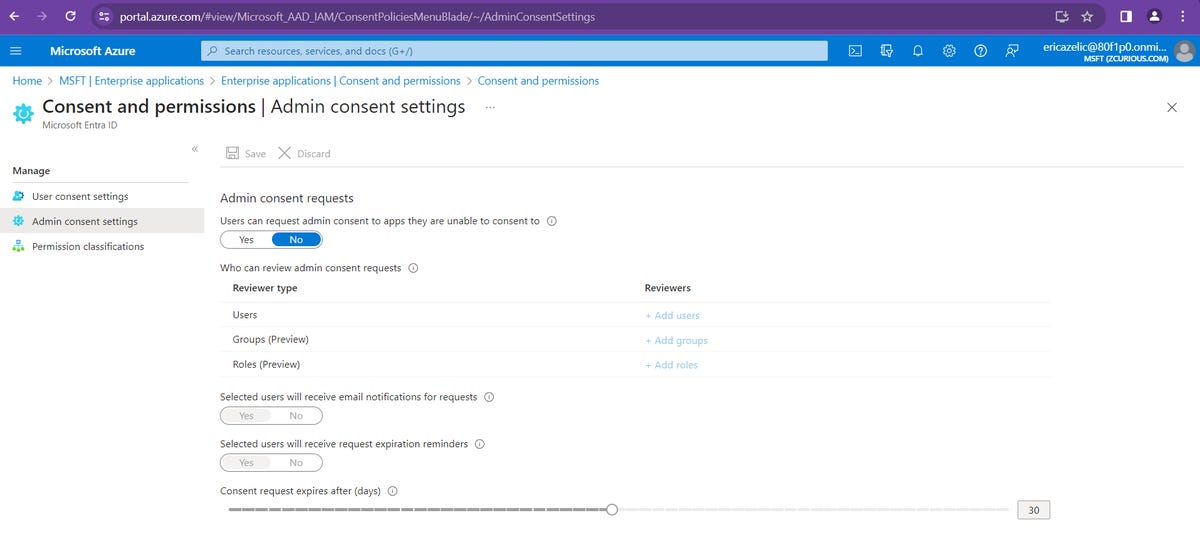The height and width of the screenshot is (545, 1200).
Task: Go back using browser back arrow
Action: (14, 16)
